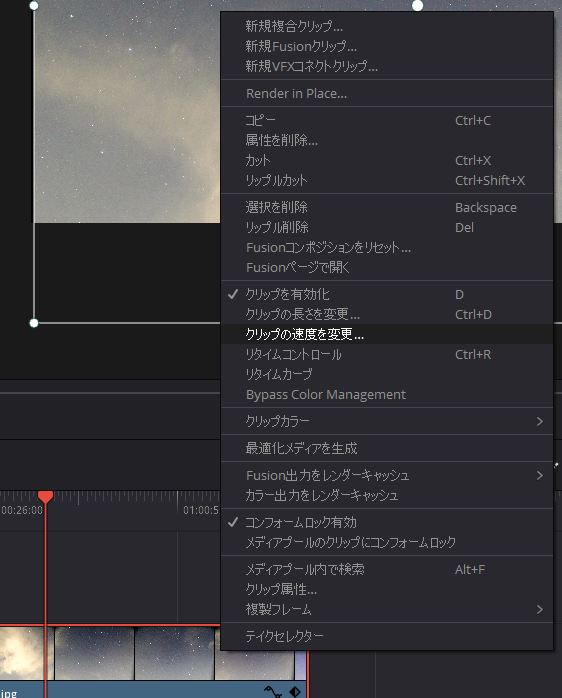Toggle コンフォームロック有効 checked item
The image size is (562, 698).
click(387, 522)
